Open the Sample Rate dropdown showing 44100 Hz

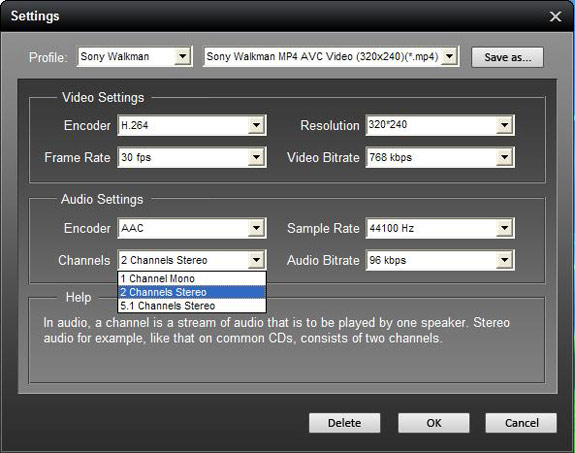point(505,228)
